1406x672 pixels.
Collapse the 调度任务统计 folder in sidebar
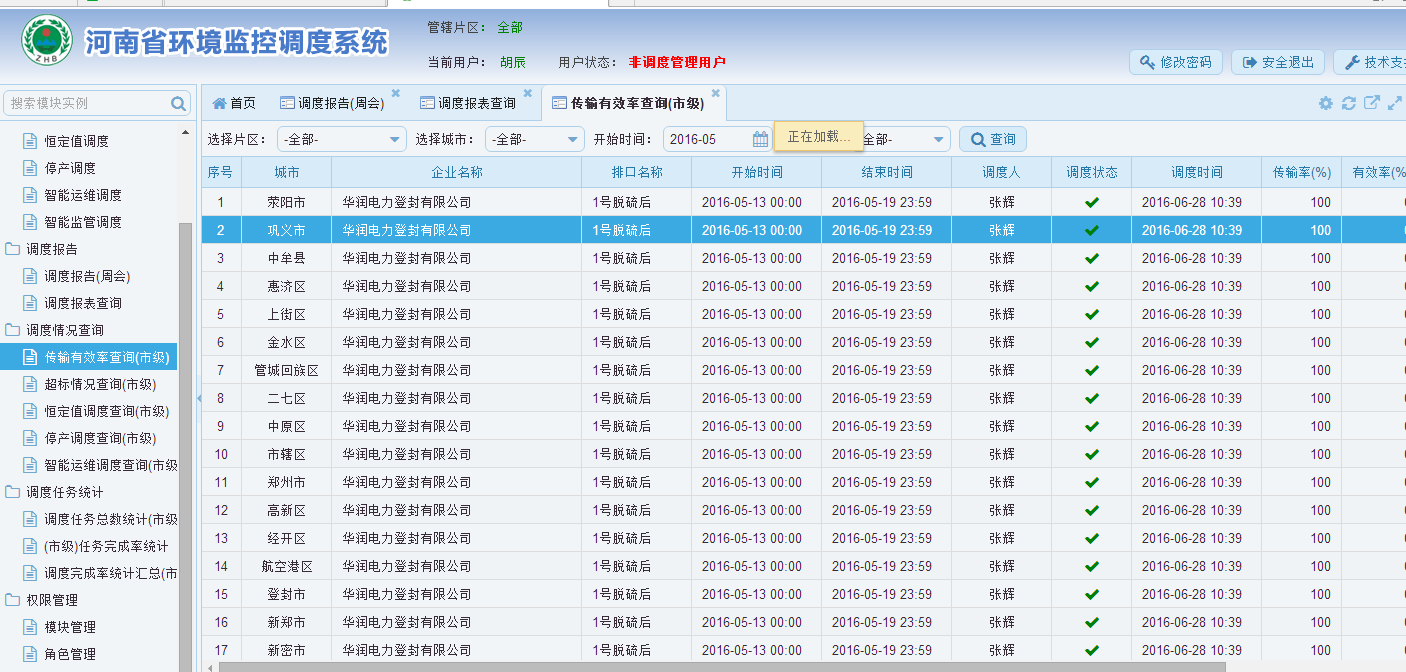pyautogui.click(x=13, y=492)
